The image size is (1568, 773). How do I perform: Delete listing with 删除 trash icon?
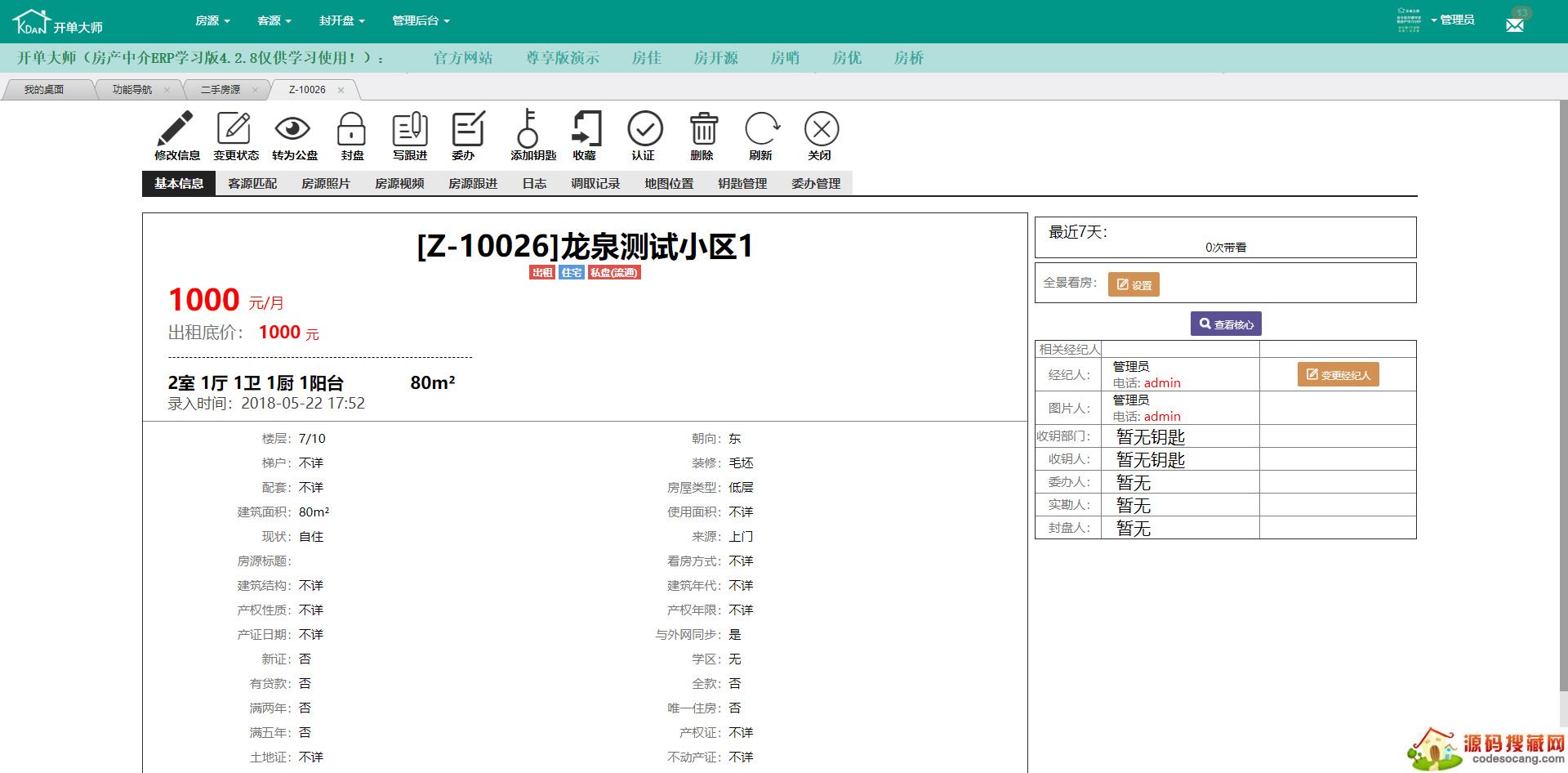(x=703, y=130)
